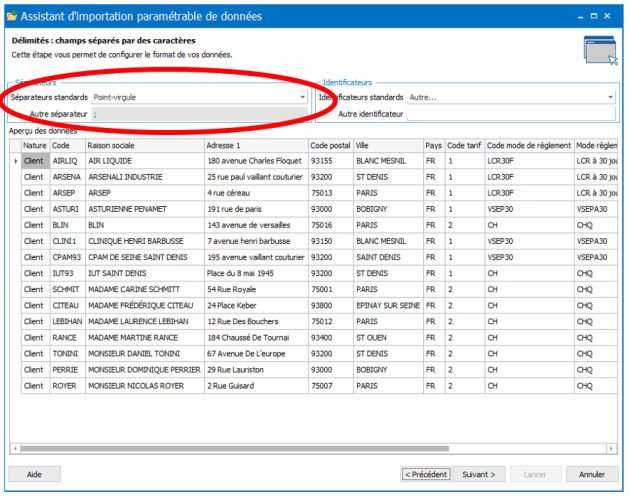Click the 180 avenue Charles Floquet cell
Viewport: 630px width, 499px height.
256,161
